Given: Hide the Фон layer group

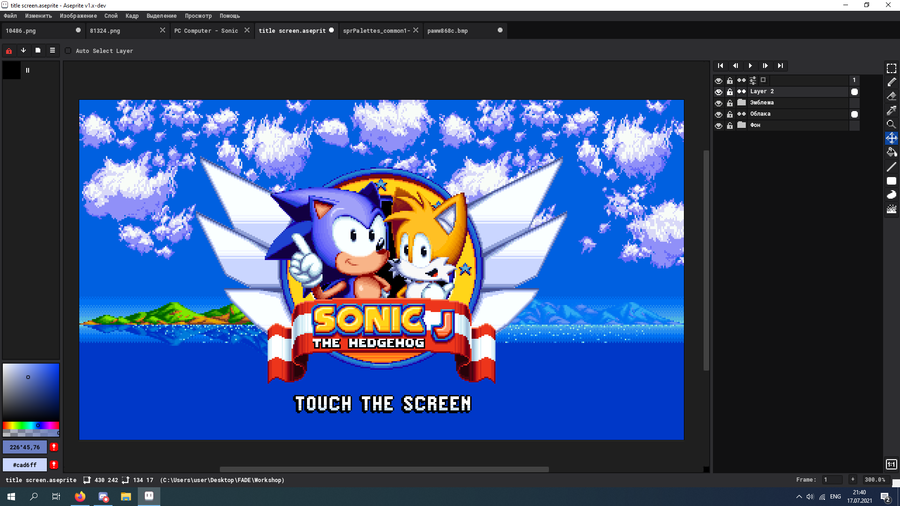Looking at the screenshot, I should pos(719,125).
